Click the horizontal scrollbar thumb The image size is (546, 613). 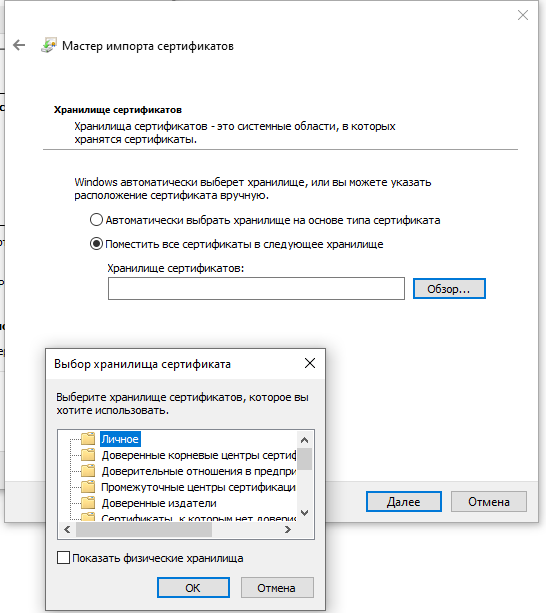point(144,530)
